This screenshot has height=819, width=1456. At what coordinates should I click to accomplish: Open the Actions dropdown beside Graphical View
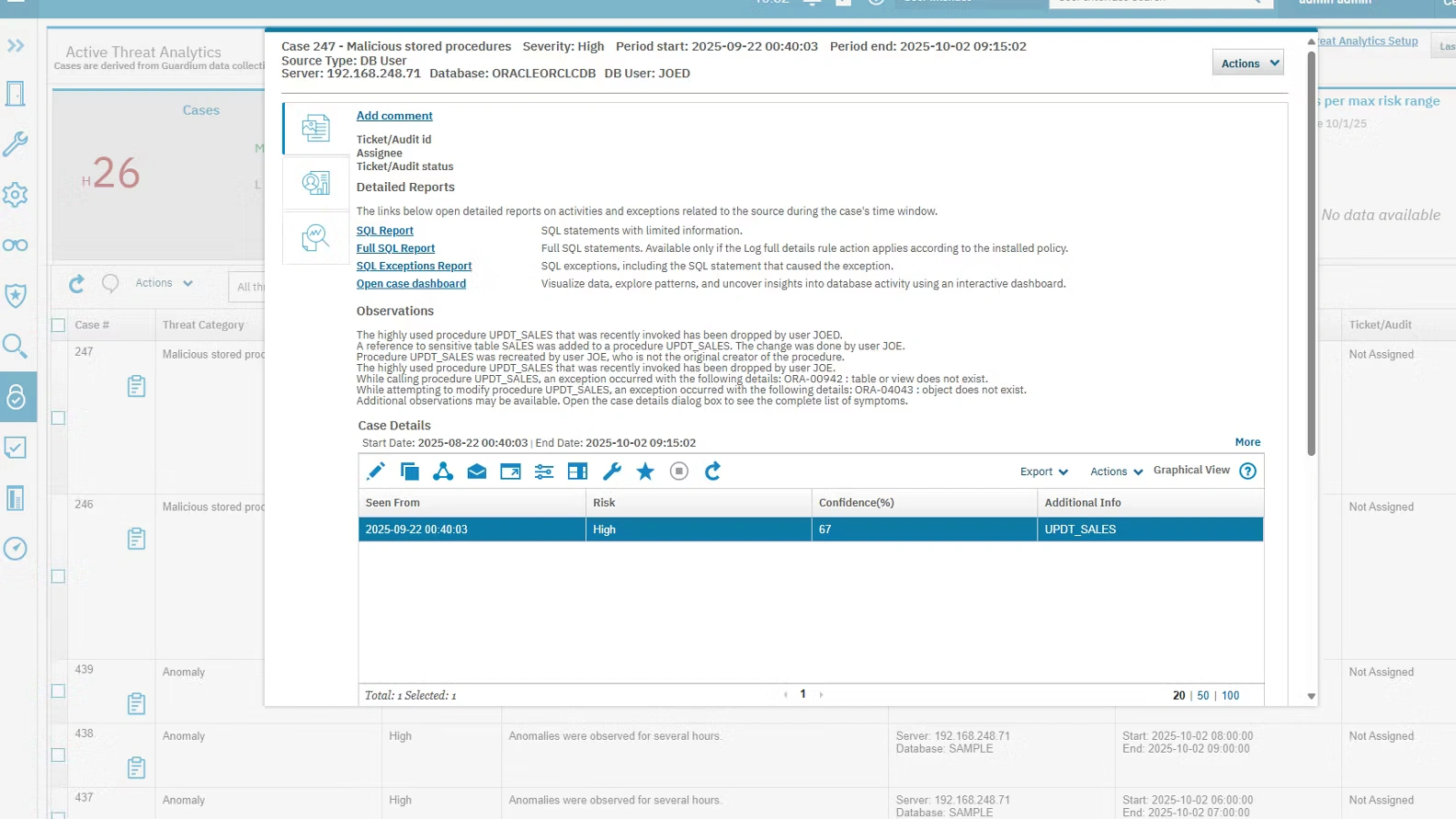1116,472
